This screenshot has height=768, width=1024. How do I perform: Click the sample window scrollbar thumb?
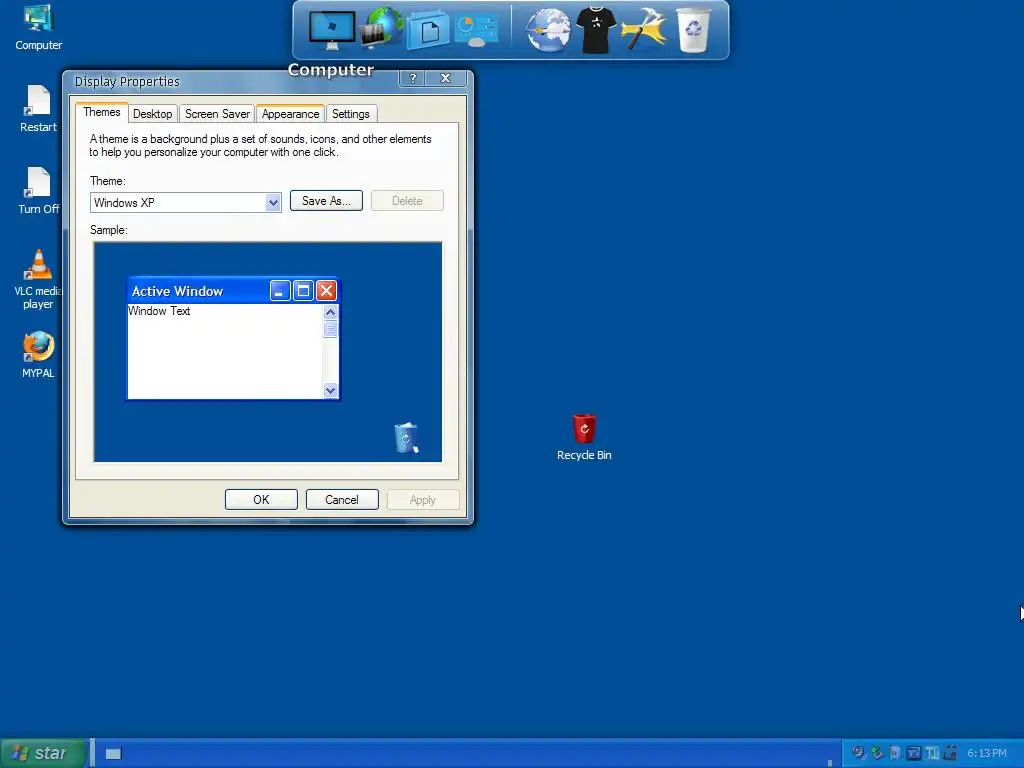coord(330,329)
